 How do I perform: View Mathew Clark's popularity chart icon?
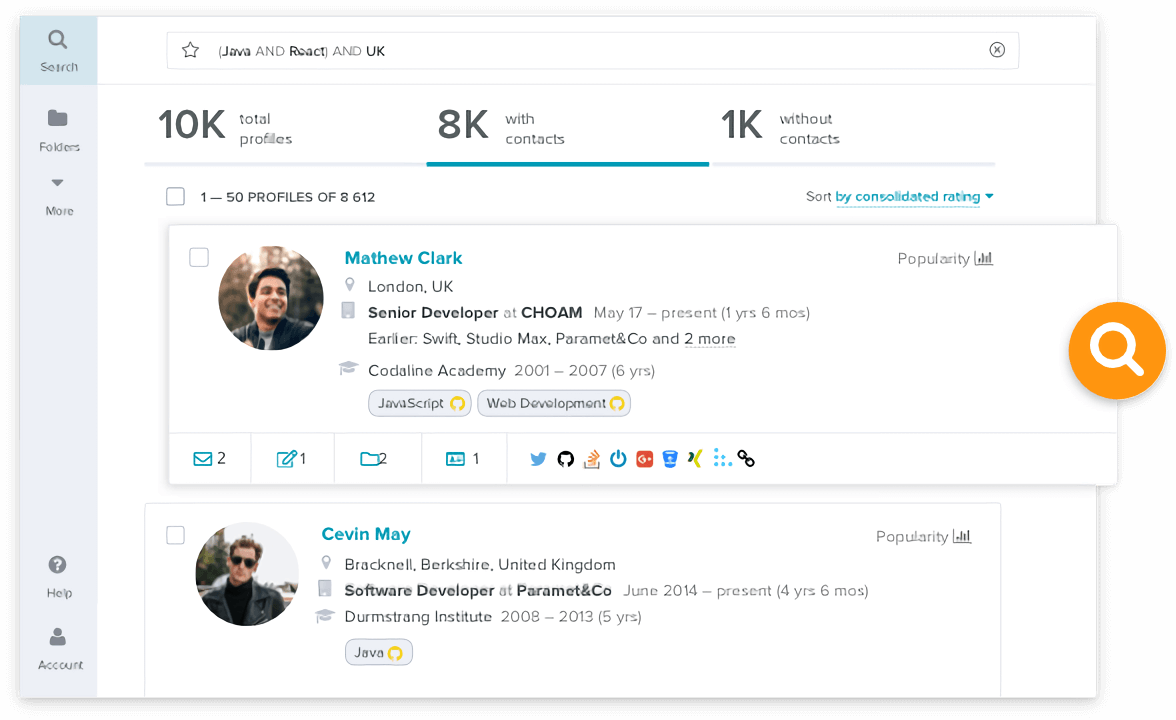pos(984,258)
